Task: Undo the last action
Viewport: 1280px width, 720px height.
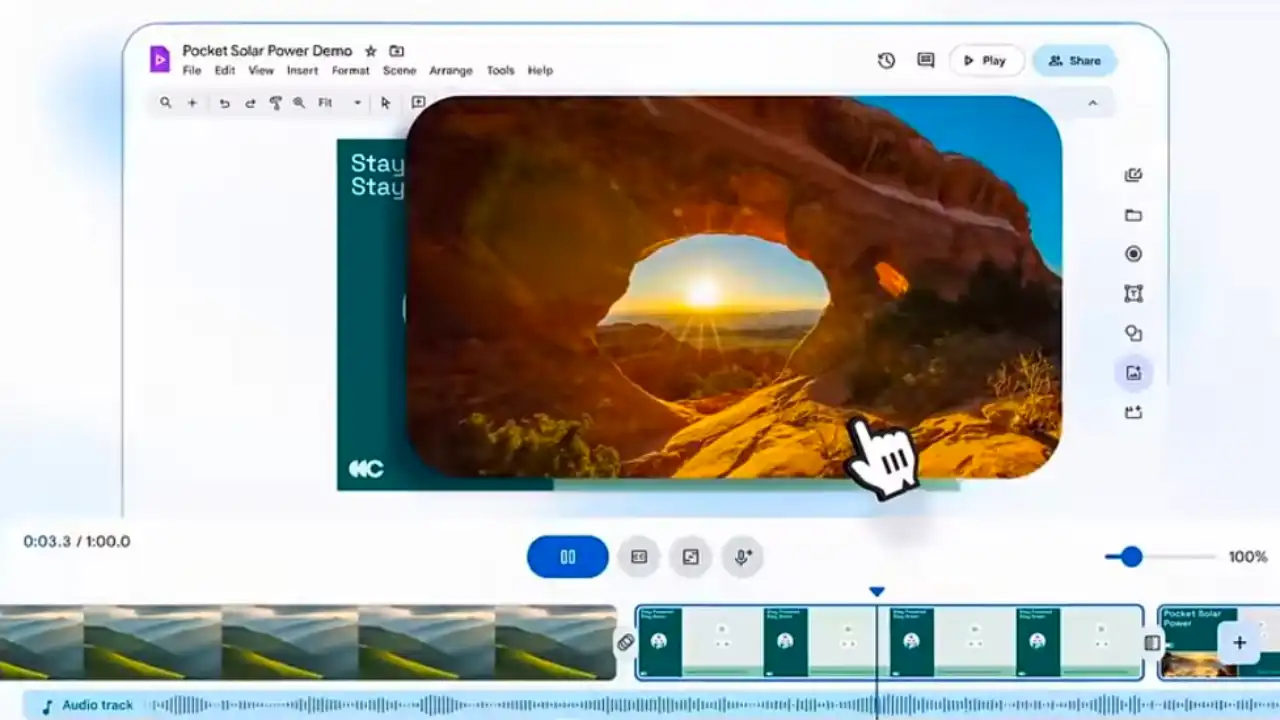Action: pyautogui.click(x=224, y=103)
